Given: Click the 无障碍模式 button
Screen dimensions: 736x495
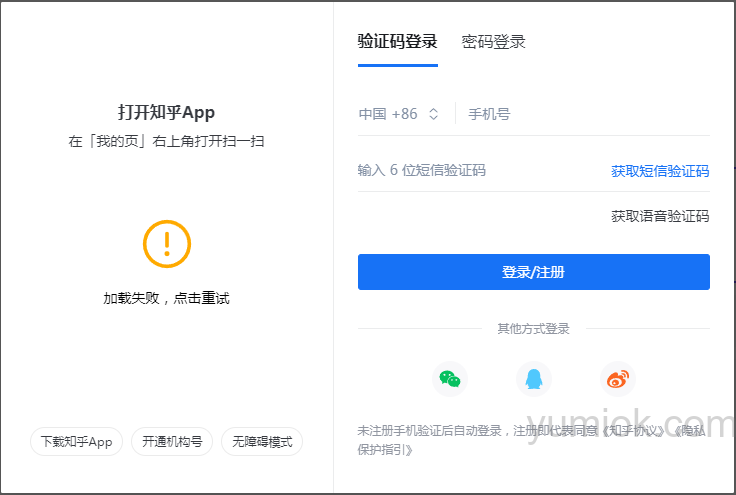Looking at the screenshot, I should pos(262,442).
